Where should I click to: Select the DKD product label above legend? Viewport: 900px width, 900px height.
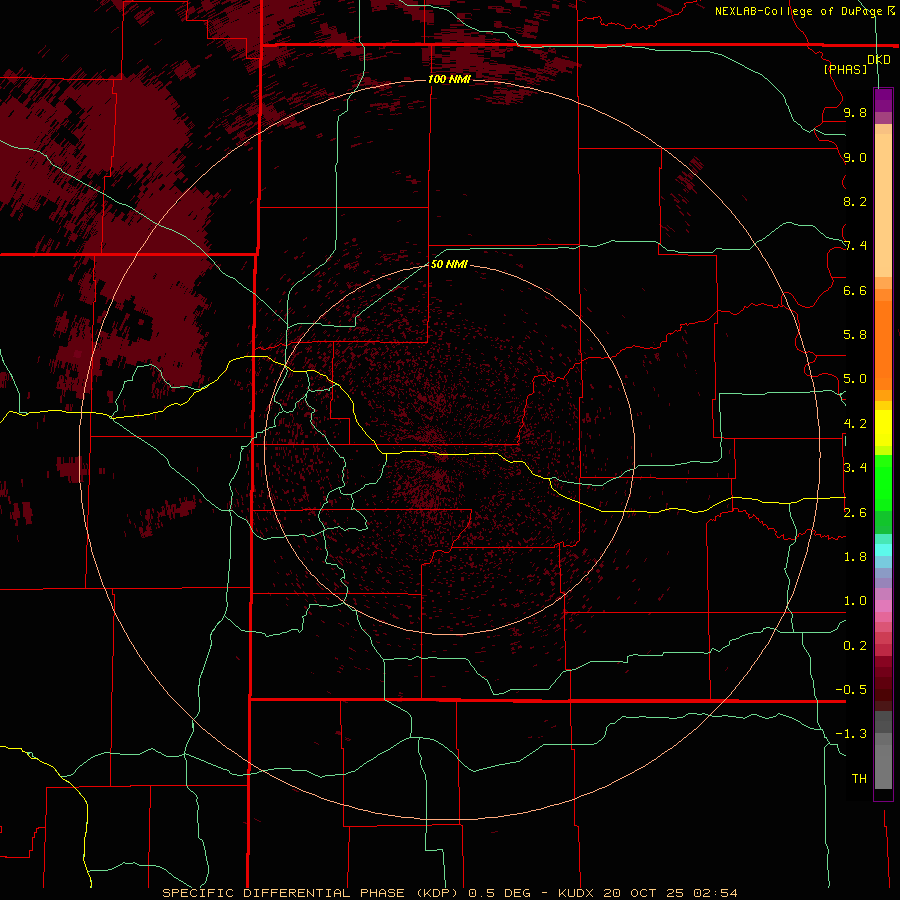tap(879, 59)
